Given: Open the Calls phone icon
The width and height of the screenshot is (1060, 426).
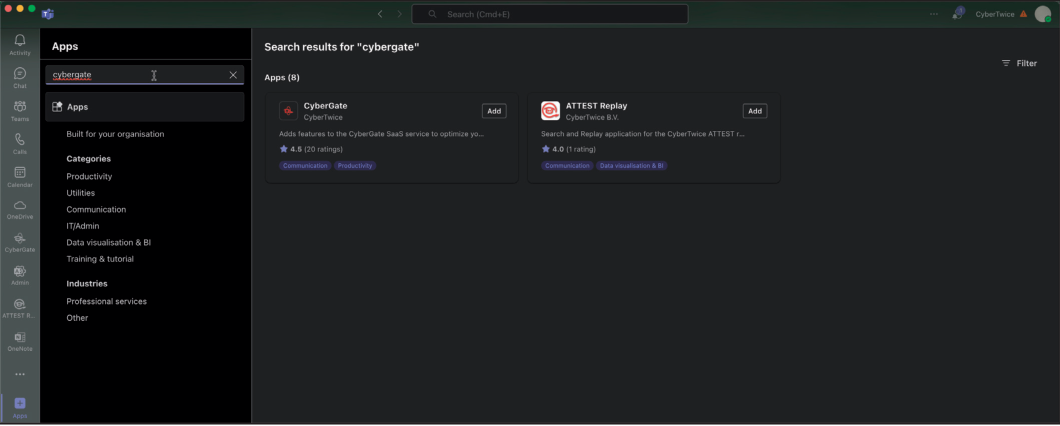Looking at the screenshot, I should 20,144.
